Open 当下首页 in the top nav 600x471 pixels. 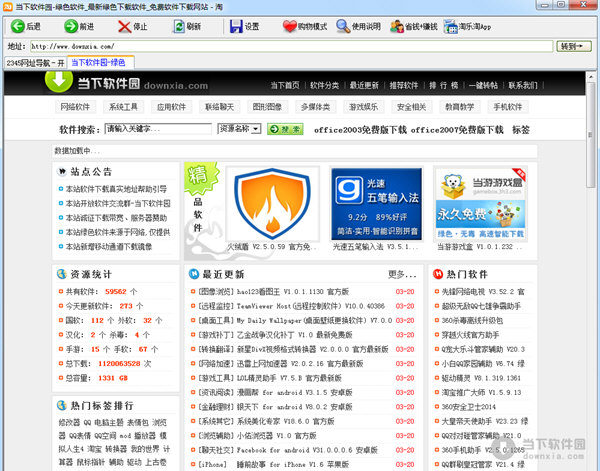click(285, 85)
